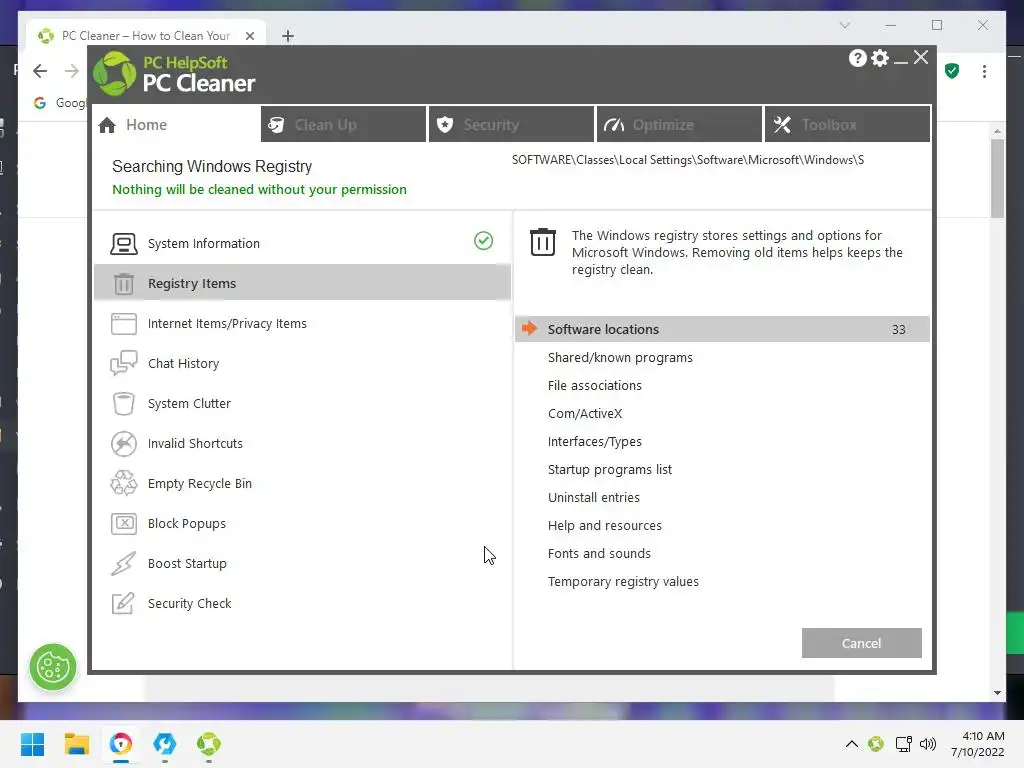Screen dimensions: 1024x768
Task: Click Interfaces/Types category
Action: pyautogui.click(x=594, y=441)
